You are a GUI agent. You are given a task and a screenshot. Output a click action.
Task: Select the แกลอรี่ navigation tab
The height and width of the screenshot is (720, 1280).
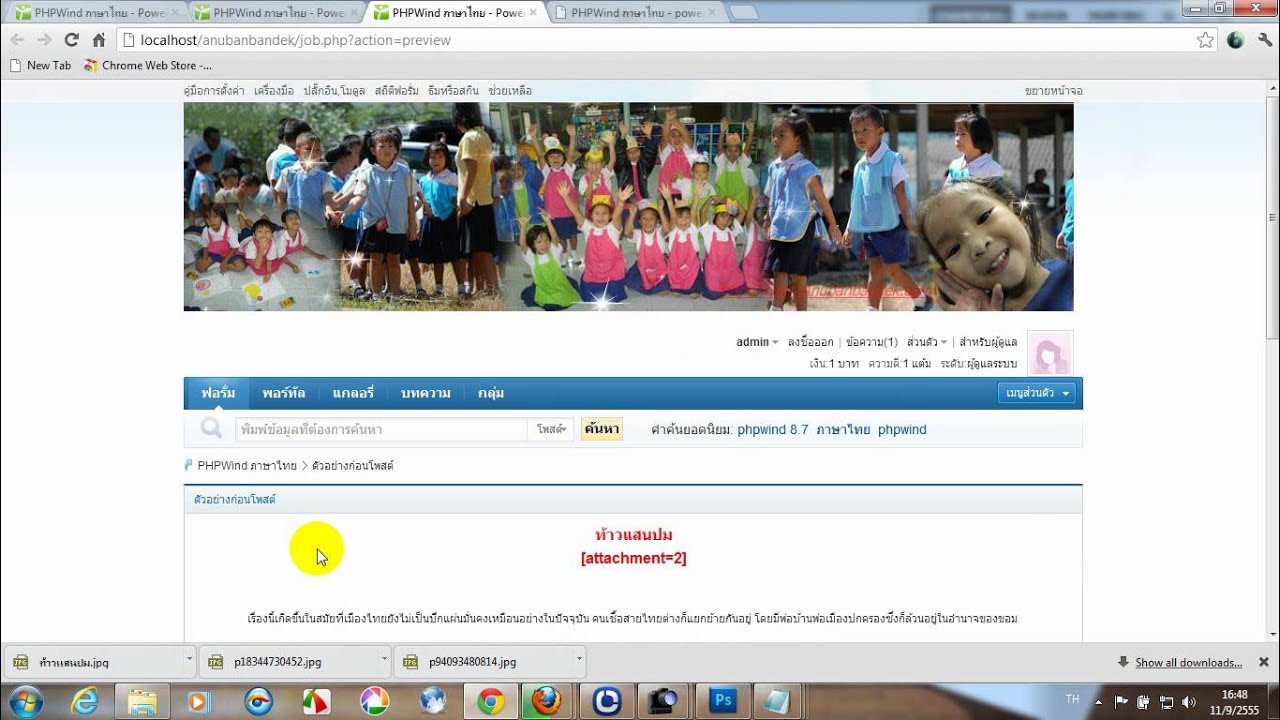click(x=353, y=393)
